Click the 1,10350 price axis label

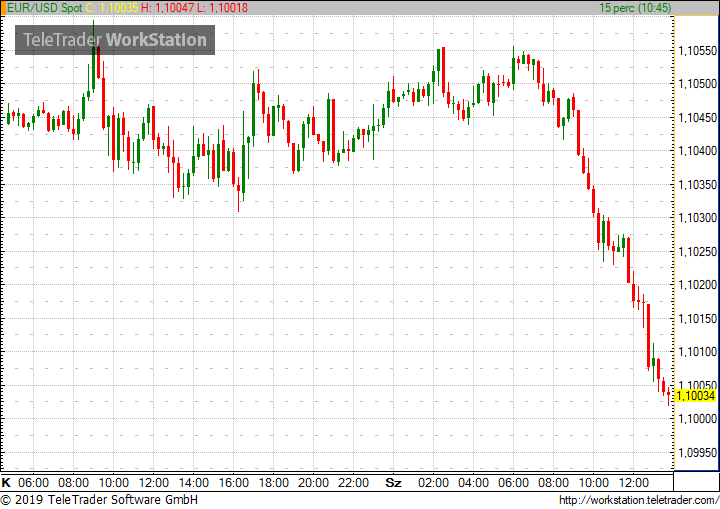coord(698,185)
